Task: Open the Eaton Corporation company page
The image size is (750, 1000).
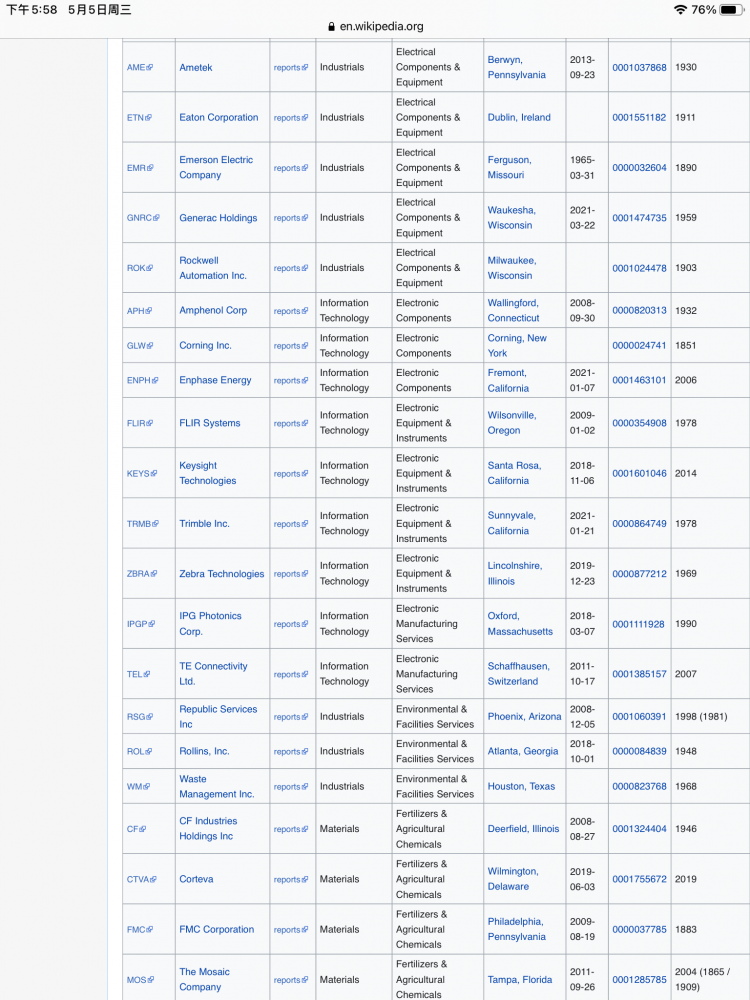Action: tap(218, 118)
